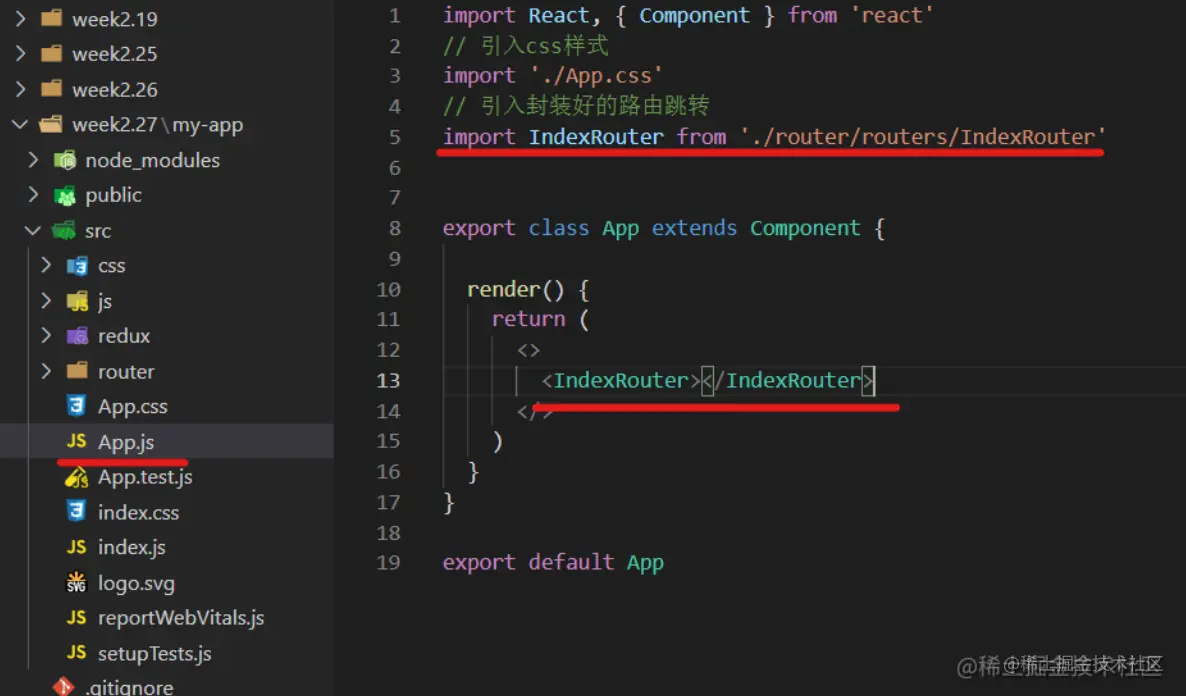The height and width of the screenshot is (696, 1186).
Task: Select the public folder label
Action: point(113,195)
